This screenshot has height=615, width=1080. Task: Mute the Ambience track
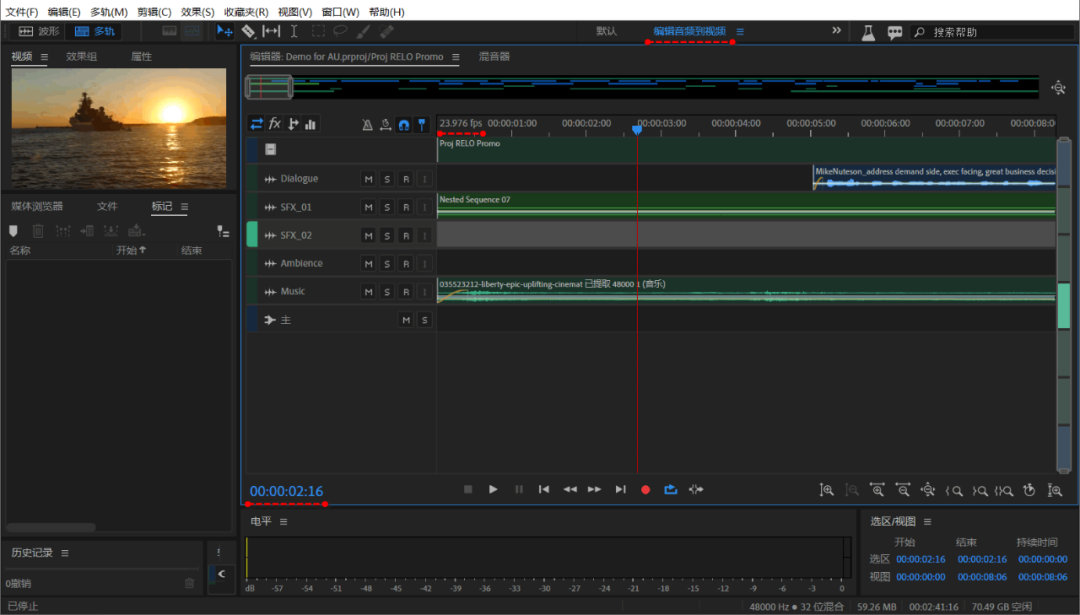point(368,264)
